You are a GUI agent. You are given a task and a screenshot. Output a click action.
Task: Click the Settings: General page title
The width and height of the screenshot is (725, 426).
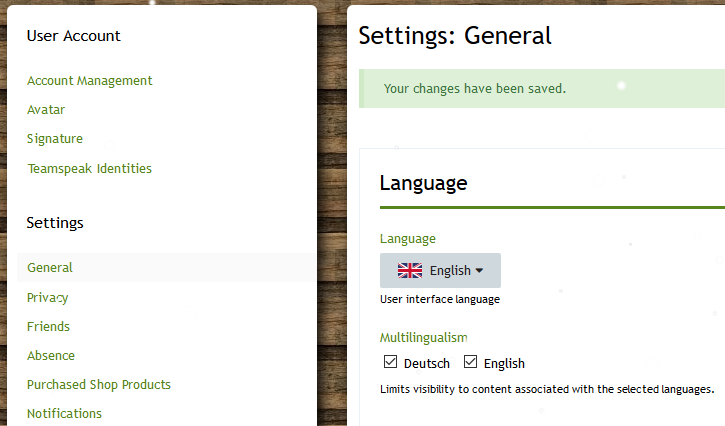[455, 36]
